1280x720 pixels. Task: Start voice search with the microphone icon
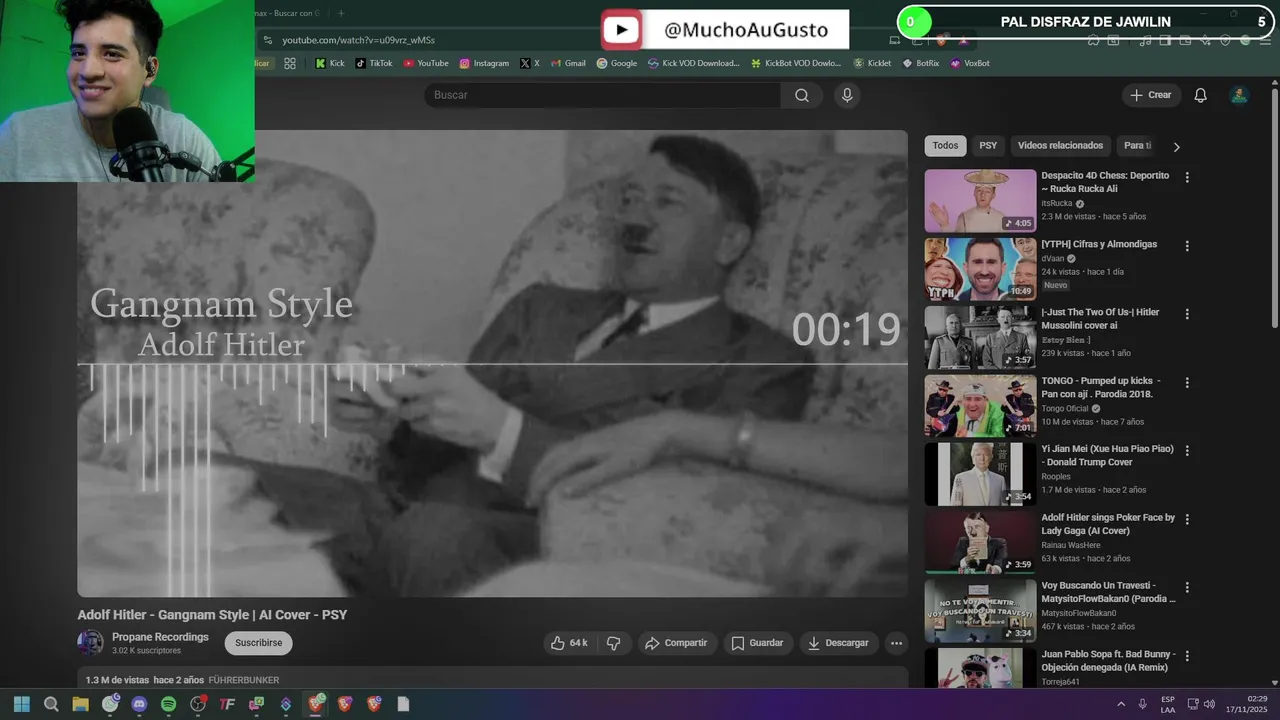pyautogui.click(x=847, y=95)
